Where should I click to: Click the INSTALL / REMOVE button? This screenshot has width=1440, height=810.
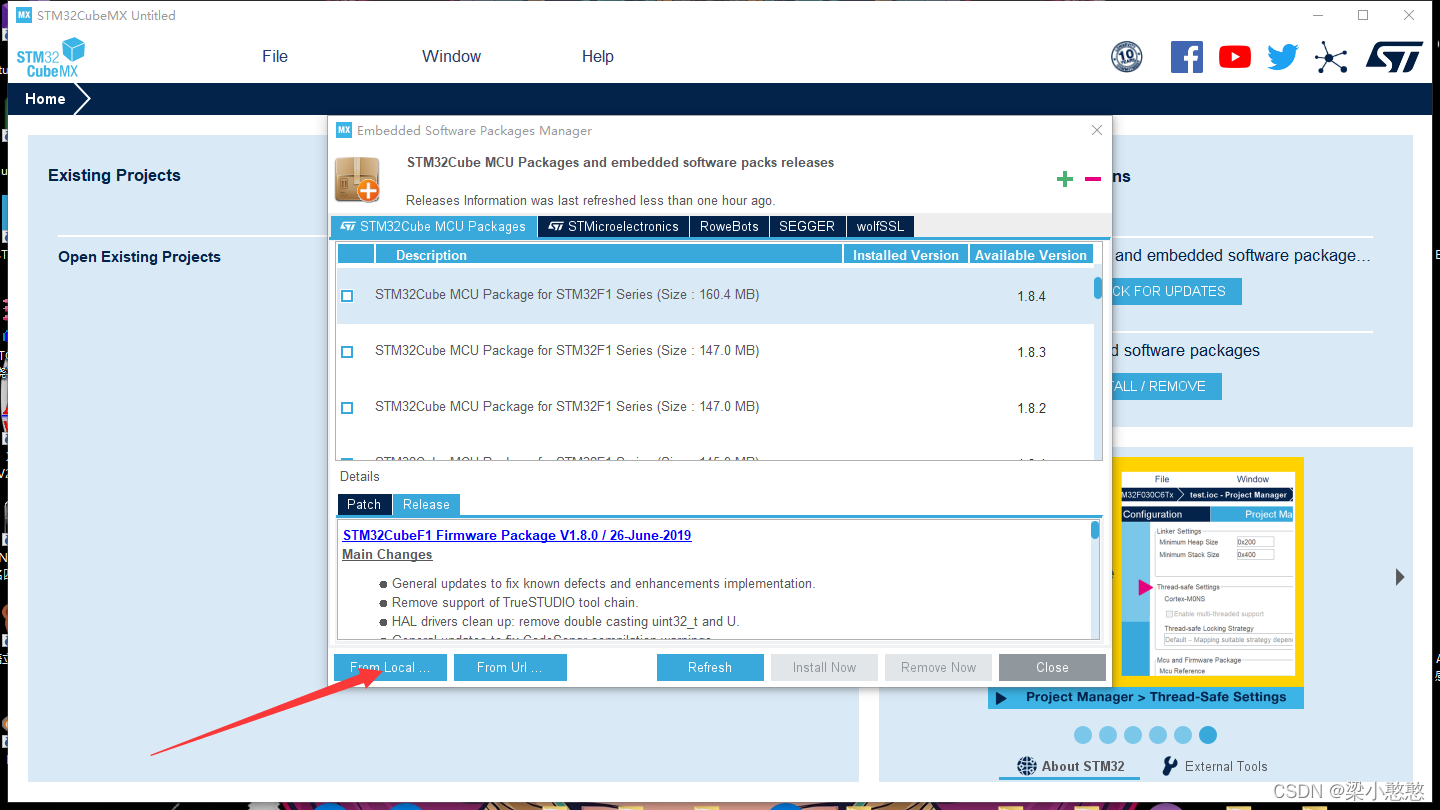pos(1167,386)
